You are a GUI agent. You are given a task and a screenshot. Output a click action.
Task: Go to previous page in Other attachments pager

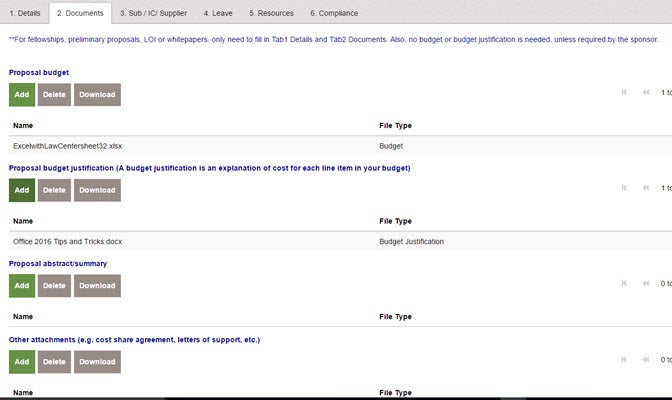(x=645, y=359)
